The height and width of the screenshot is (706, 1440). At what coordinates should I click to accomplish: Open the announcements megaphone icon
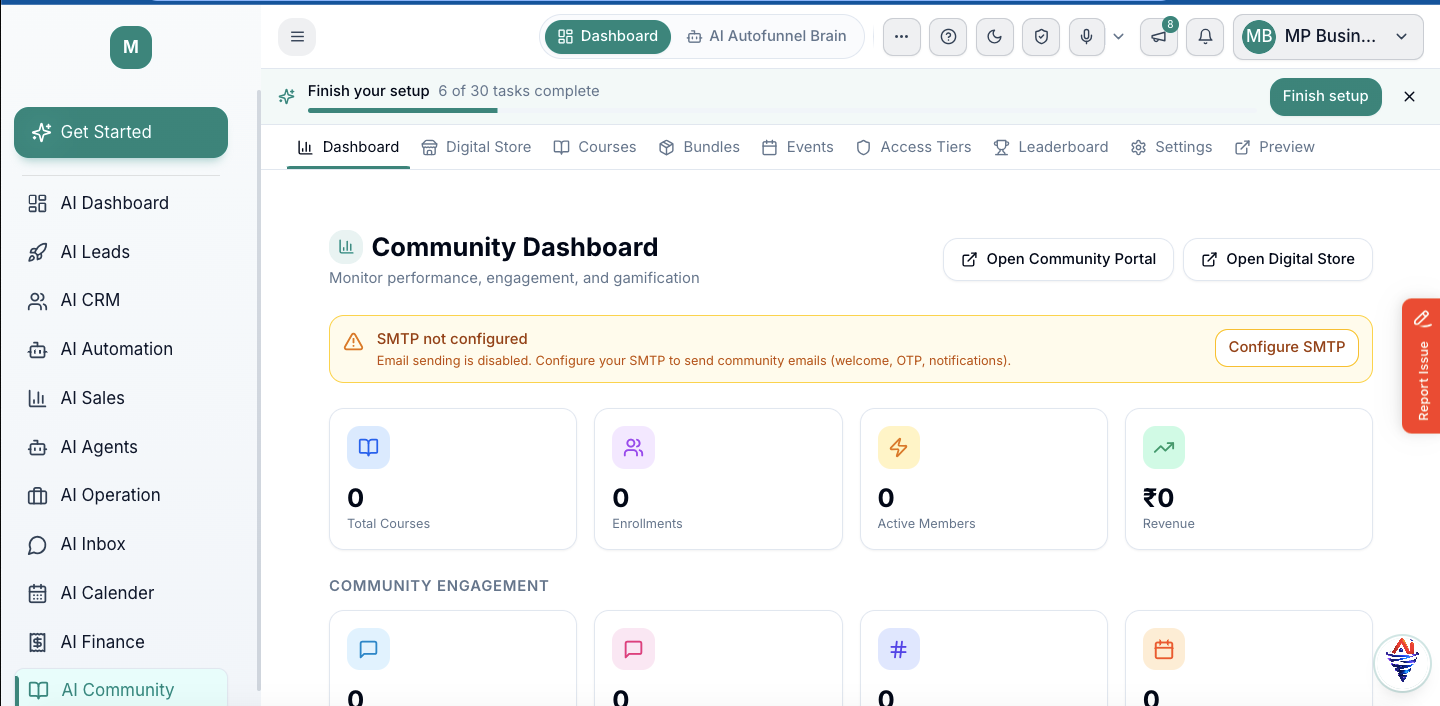tap(1158, 37)
